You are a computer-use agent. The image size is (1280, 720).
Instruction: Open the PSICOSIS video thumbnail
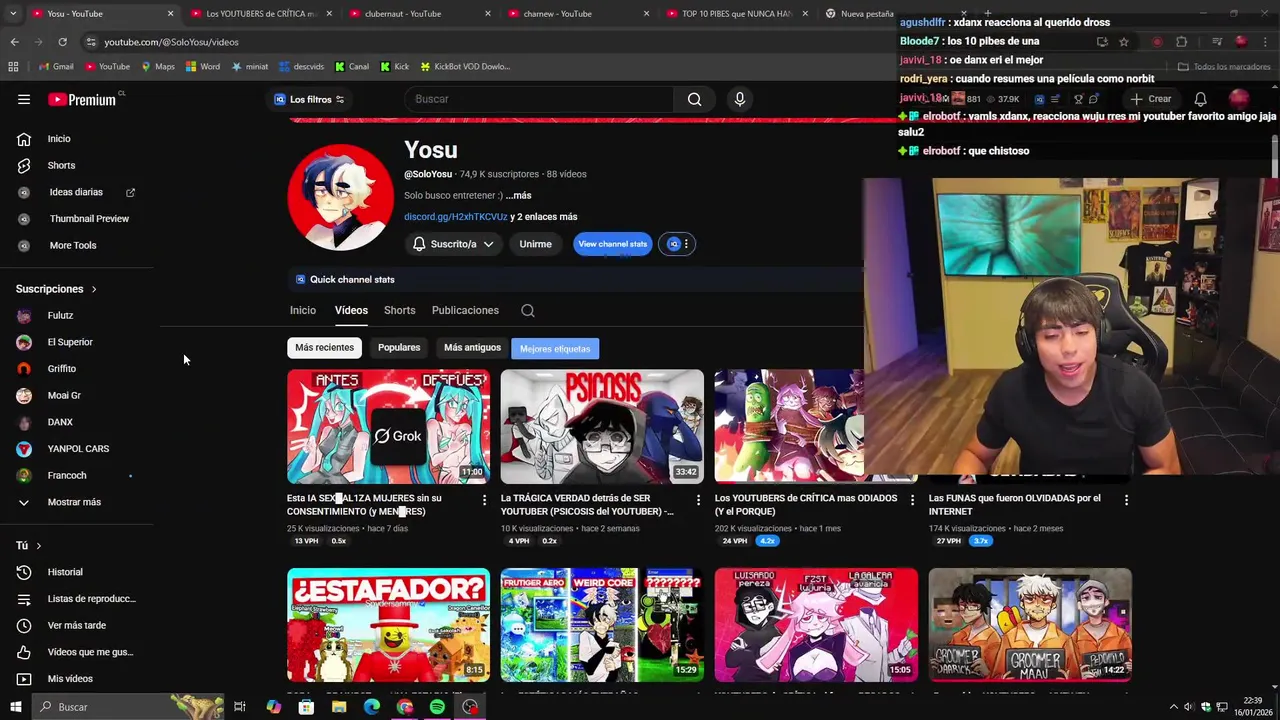[x=602, y=427]
